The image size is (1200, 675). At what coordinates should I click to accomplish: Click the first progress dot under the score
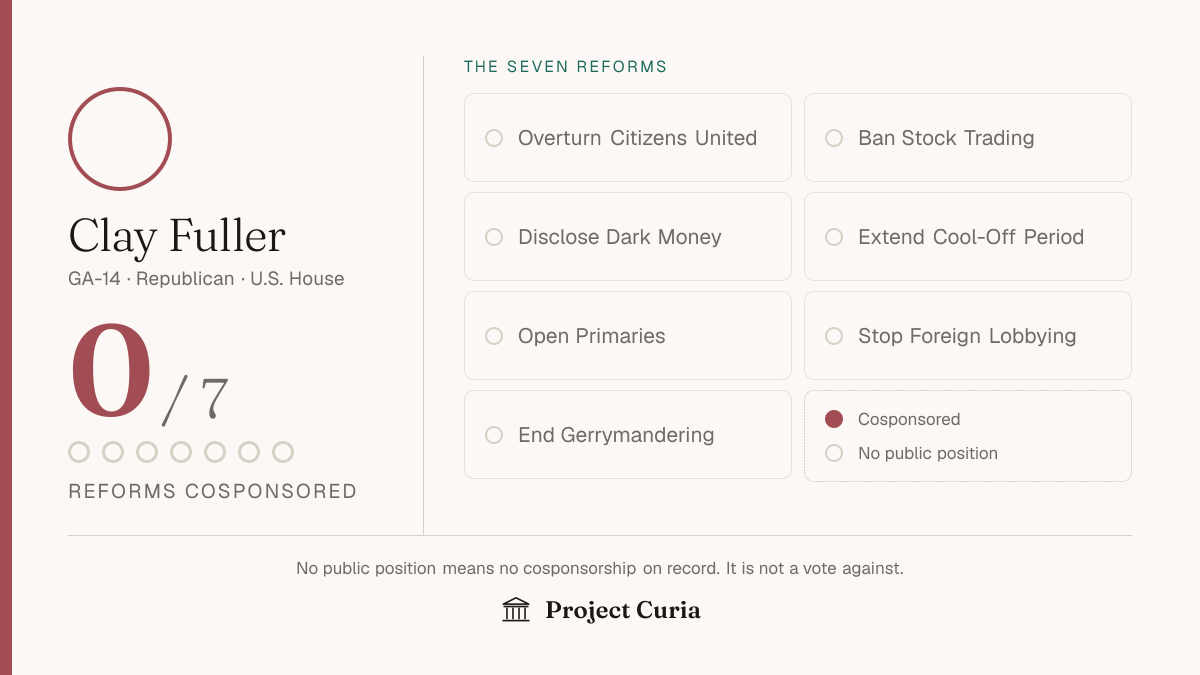[79, 452]
